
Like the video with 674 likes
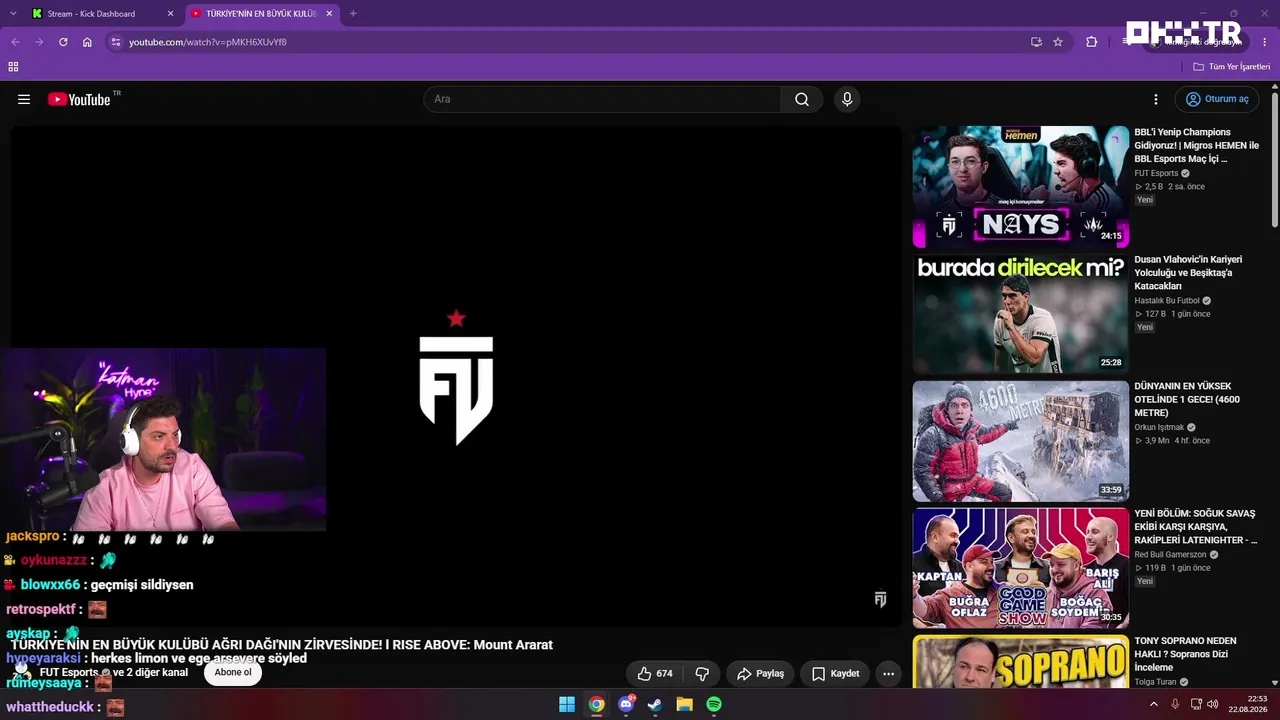coord(656,674)
